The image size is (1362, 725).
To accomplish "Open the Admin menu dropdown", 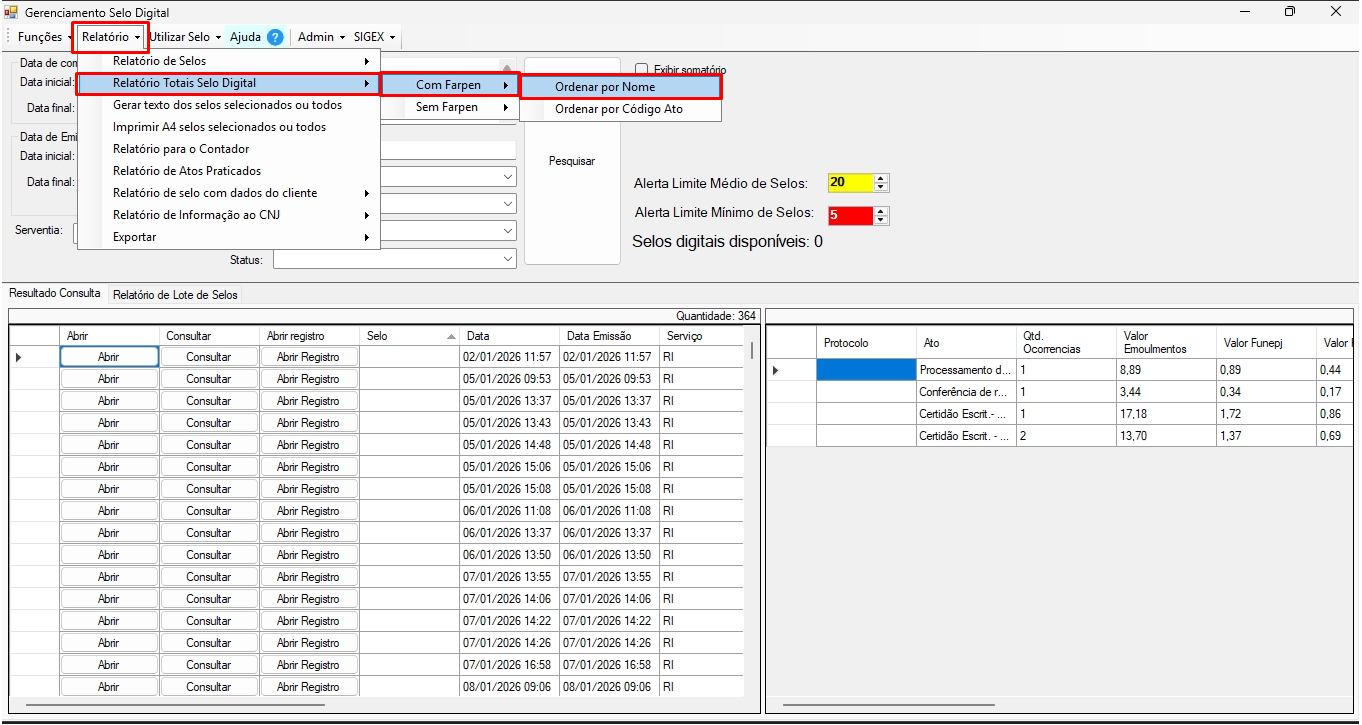I will 320,37.
